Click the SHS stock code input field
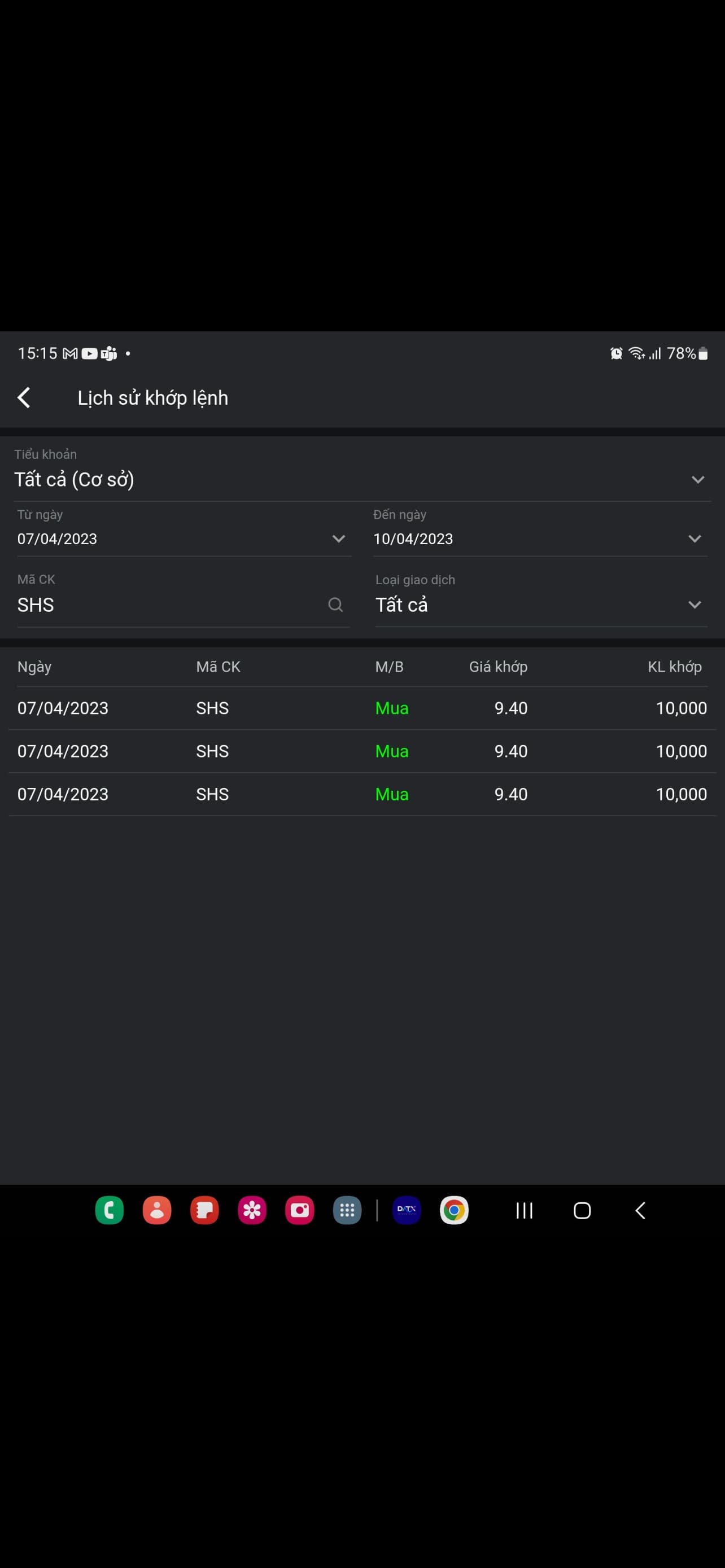 pyautogui.click(x=164, y=605)
